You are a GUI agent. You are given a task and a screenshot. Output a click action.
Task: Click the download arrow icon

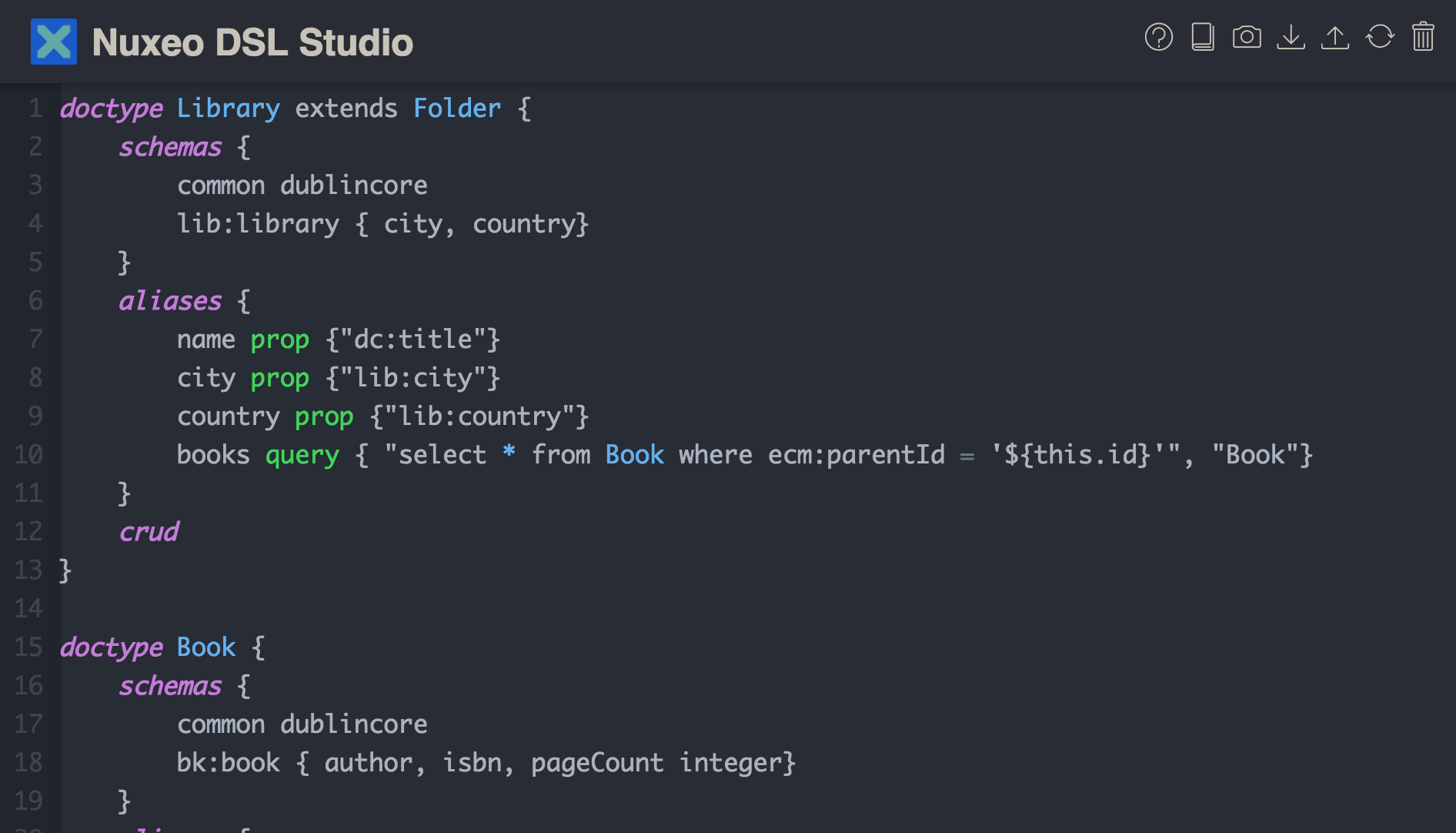1291,37
